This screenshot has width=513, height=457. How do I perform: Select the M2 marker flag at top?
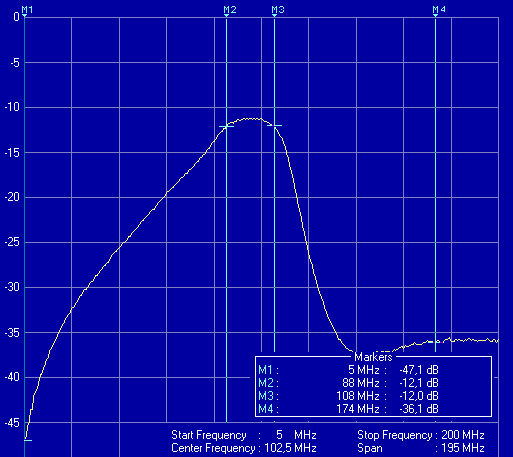point(230,10)
